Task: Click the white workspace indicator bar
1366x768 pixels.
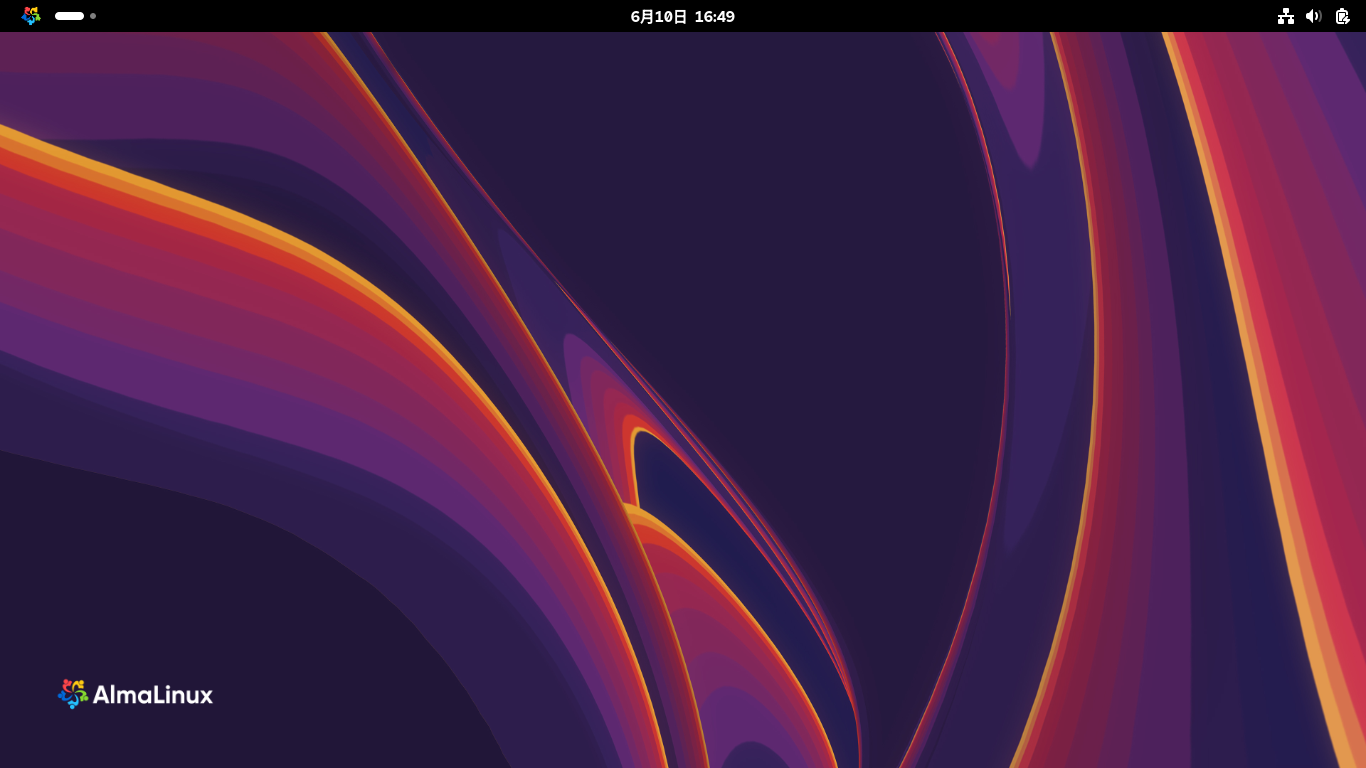Action: point(69,16)
